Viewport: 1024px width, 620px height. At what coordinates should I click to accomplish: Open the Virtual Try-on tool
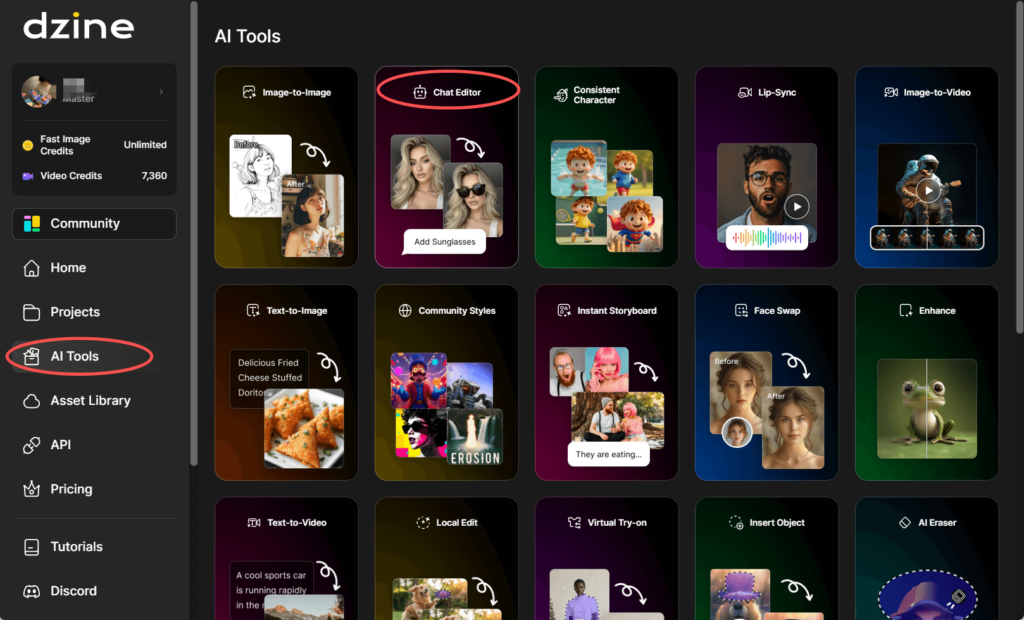click(606, 560)
